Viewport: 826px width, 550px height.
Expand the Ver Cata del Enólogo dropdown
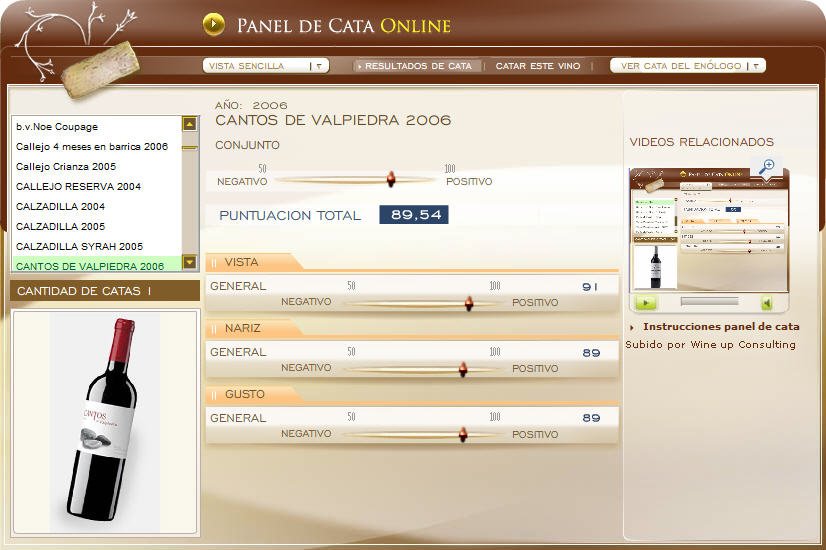tap(687, 65)
